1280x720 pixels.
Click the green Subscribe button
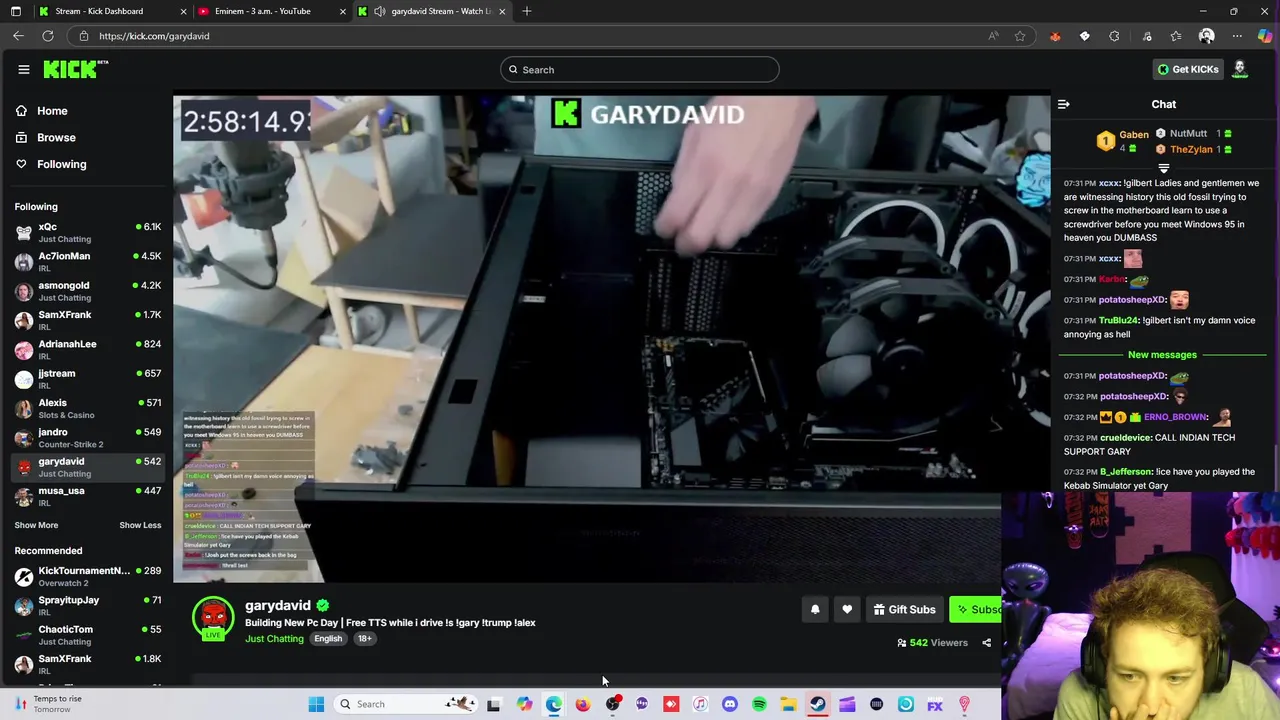[x=976, y=609]
